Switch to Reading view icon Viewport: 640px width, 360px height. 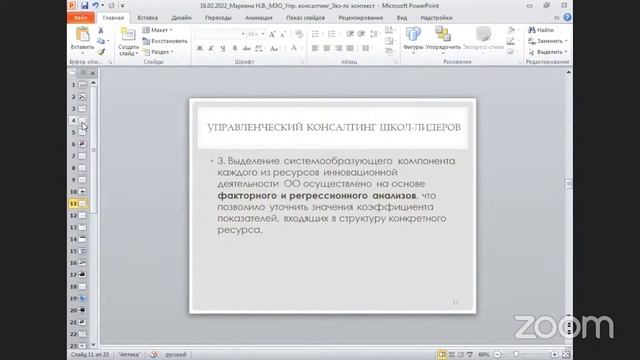[460, 355]
